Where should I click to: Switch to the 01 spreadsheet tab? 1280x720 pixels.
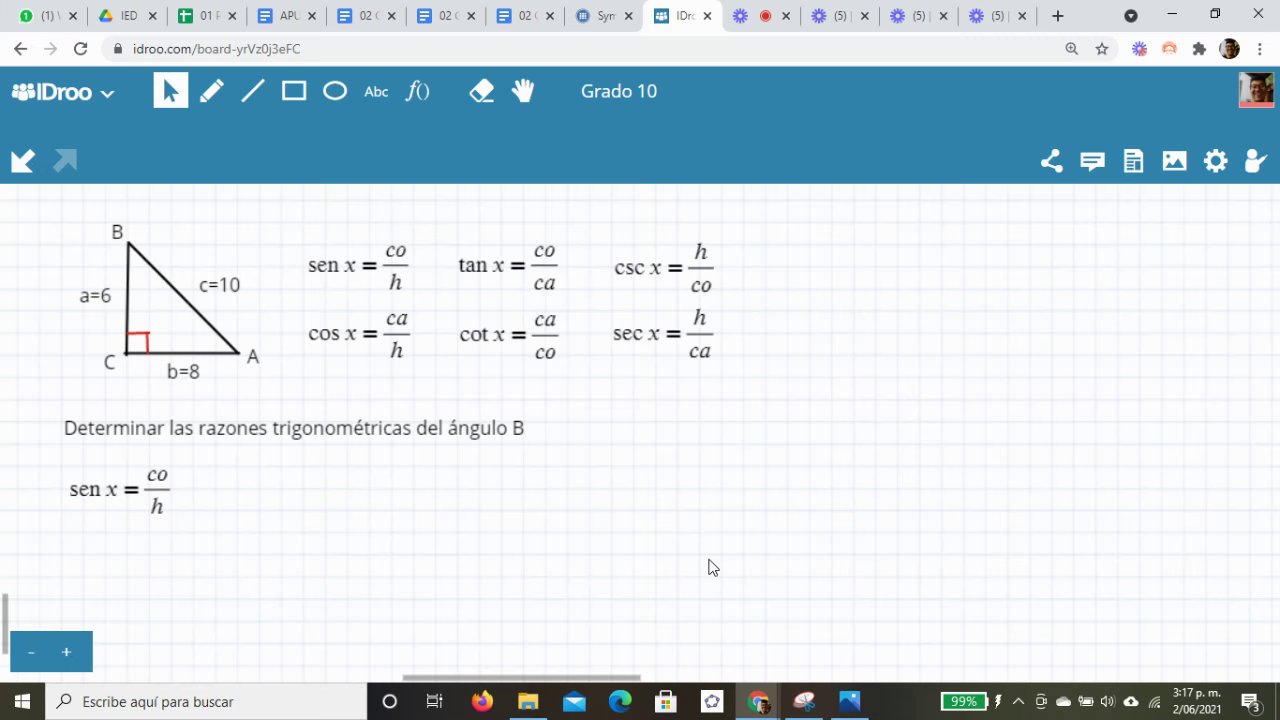coord(207,16)
